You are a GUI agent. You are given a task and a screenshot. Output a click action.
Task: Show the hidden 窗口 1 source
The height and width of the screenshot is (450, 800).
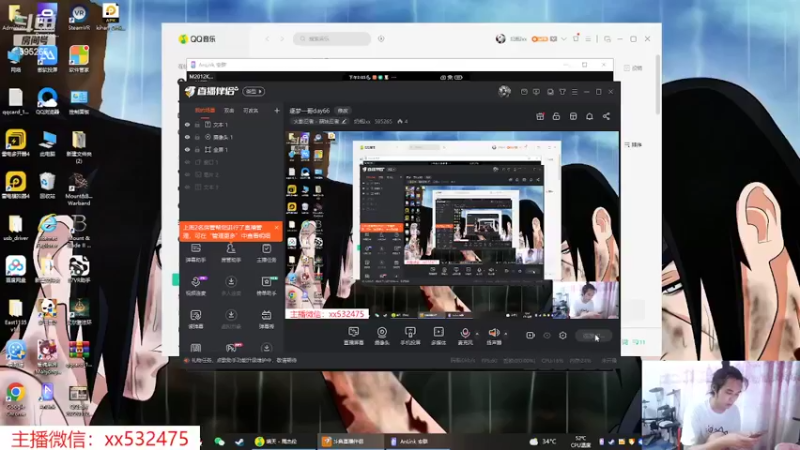(187, 162)
